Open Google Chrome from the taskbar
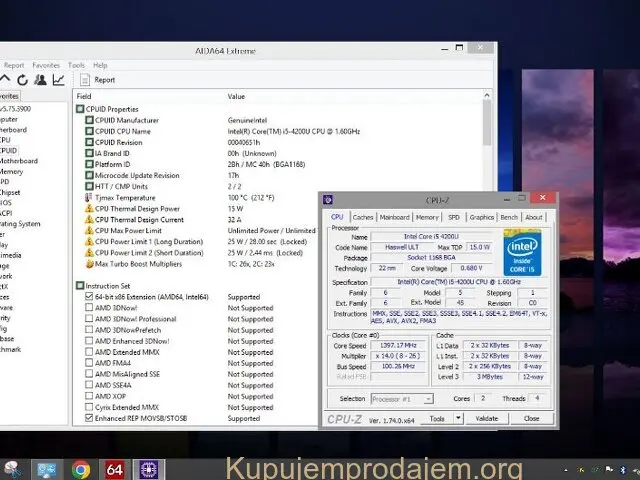Screen dimensions: 640x480 coord(81,469)
